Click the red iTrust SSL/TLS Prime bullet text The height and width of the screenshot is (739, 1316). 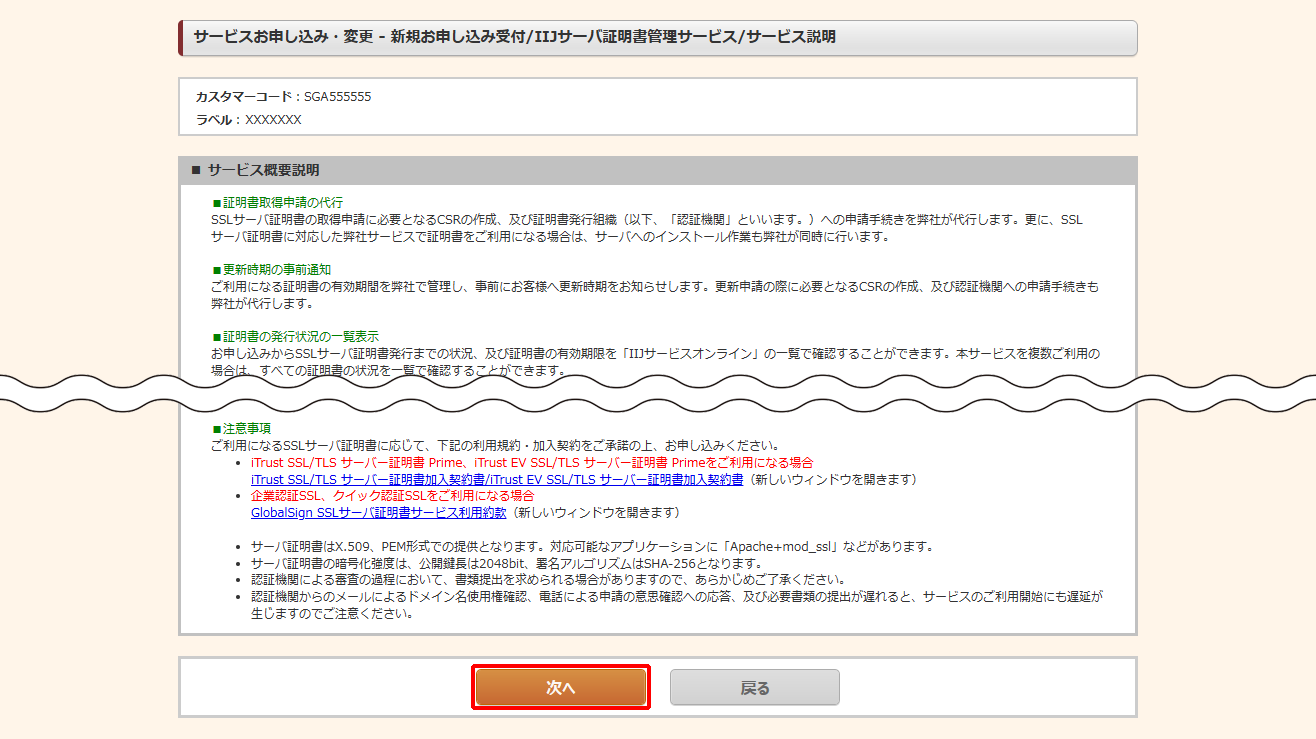pos(531,463)
